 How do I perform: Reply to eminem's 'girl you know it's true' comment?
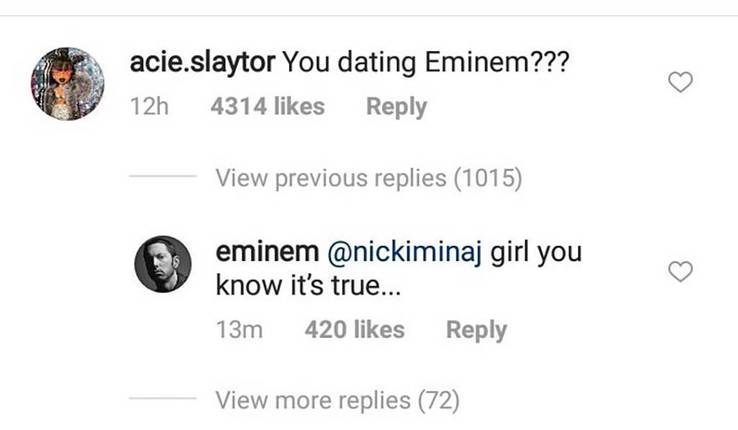476,330
